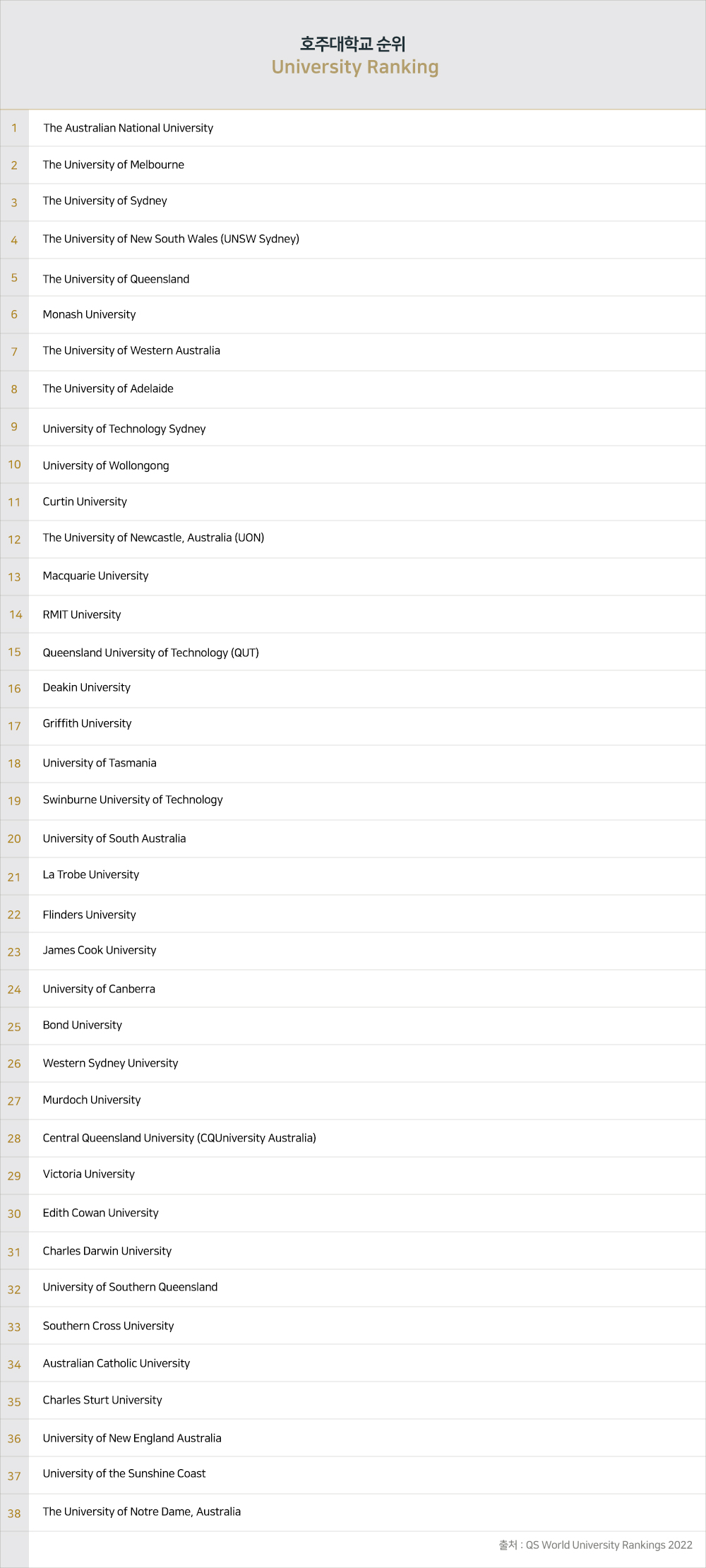The width and height of the screenshot is (706, 1568).
Task: Open The University of Queensland entry
Action: (116, 279)
